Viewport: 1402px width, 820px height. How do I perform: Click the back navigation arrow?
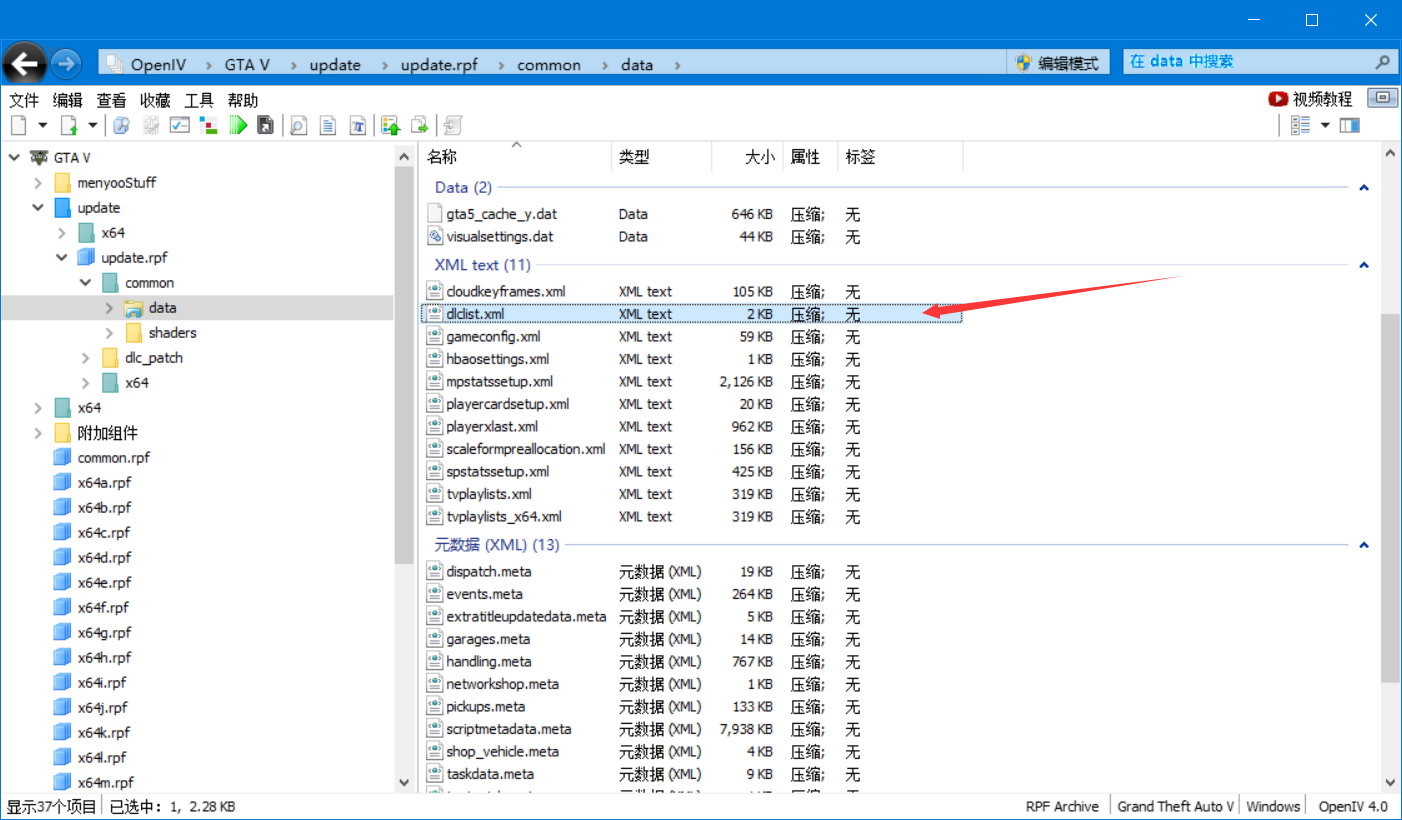(25, 64)
